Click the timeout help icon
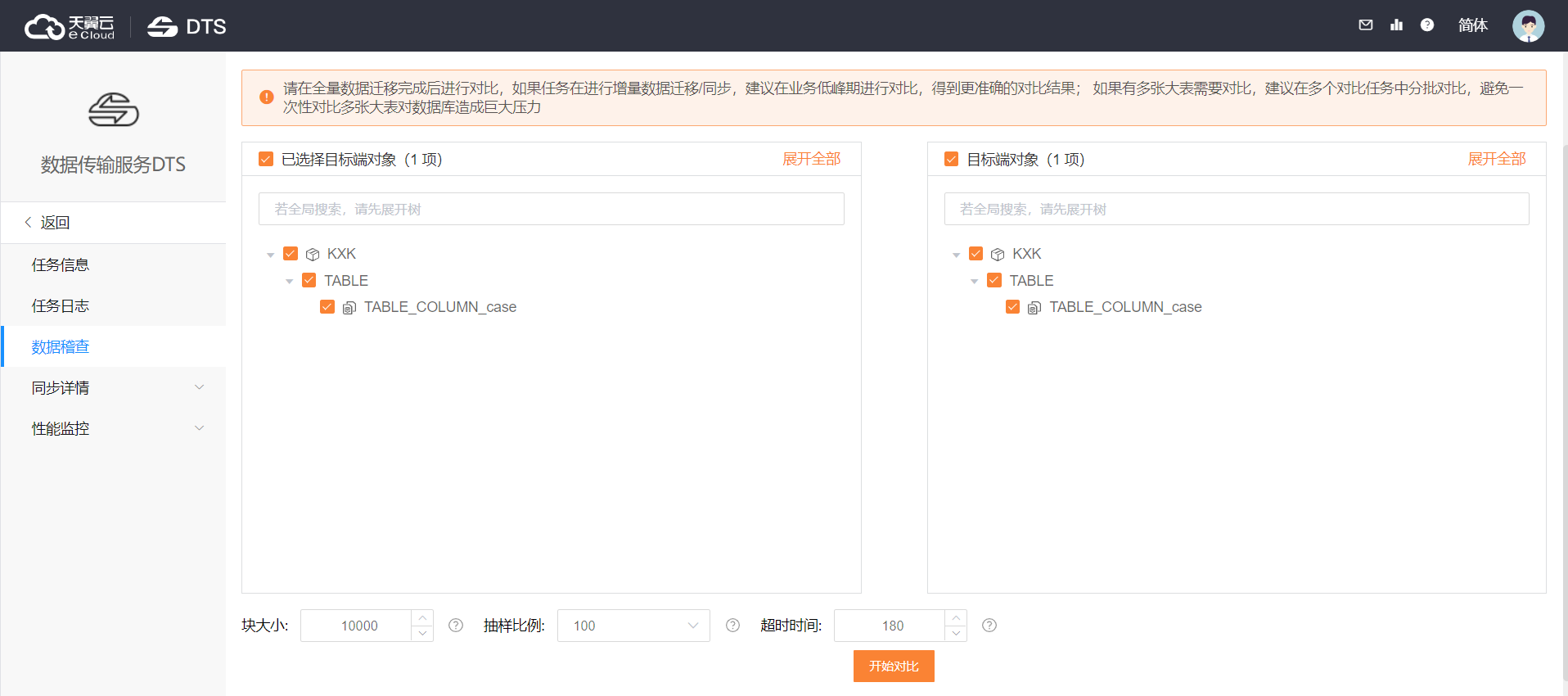 coord(989,626)
